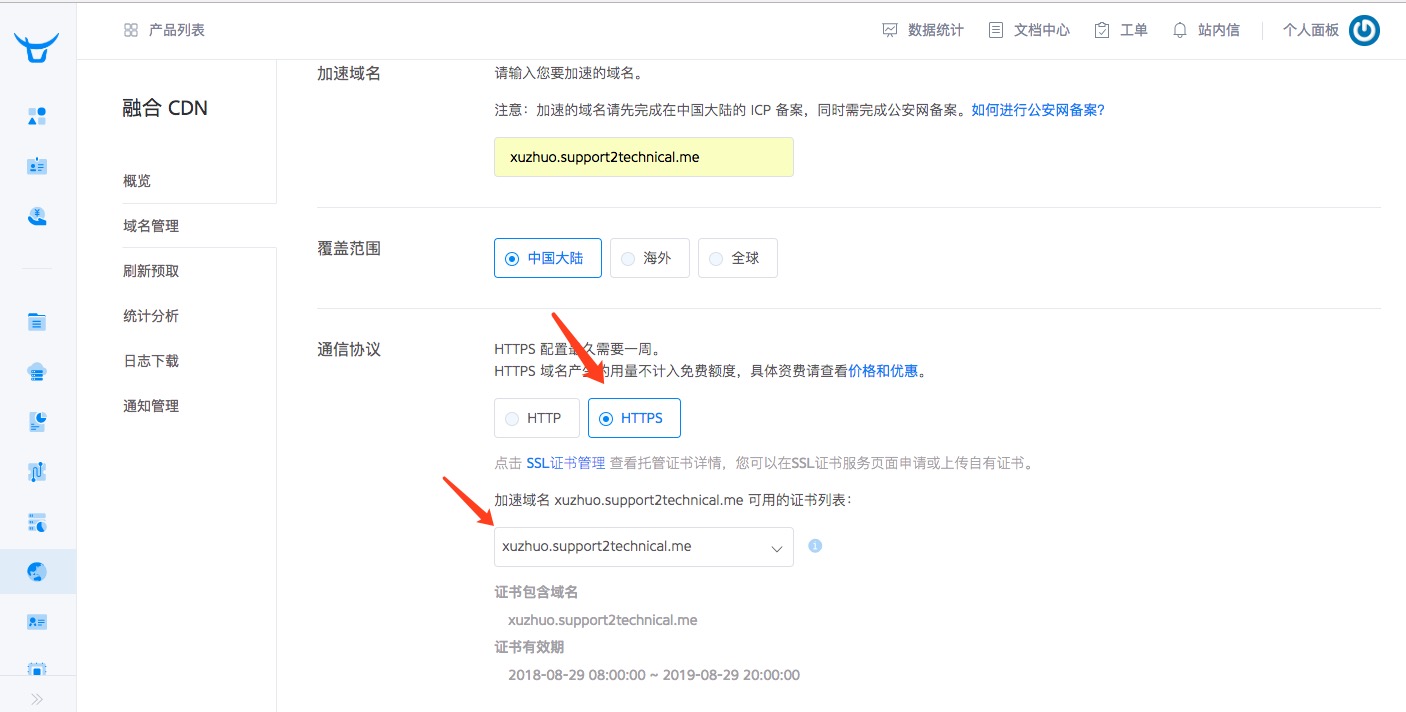Click the info icon beside the certificate dropdown
1406x712 pixels.
click(x=814, y=546)
